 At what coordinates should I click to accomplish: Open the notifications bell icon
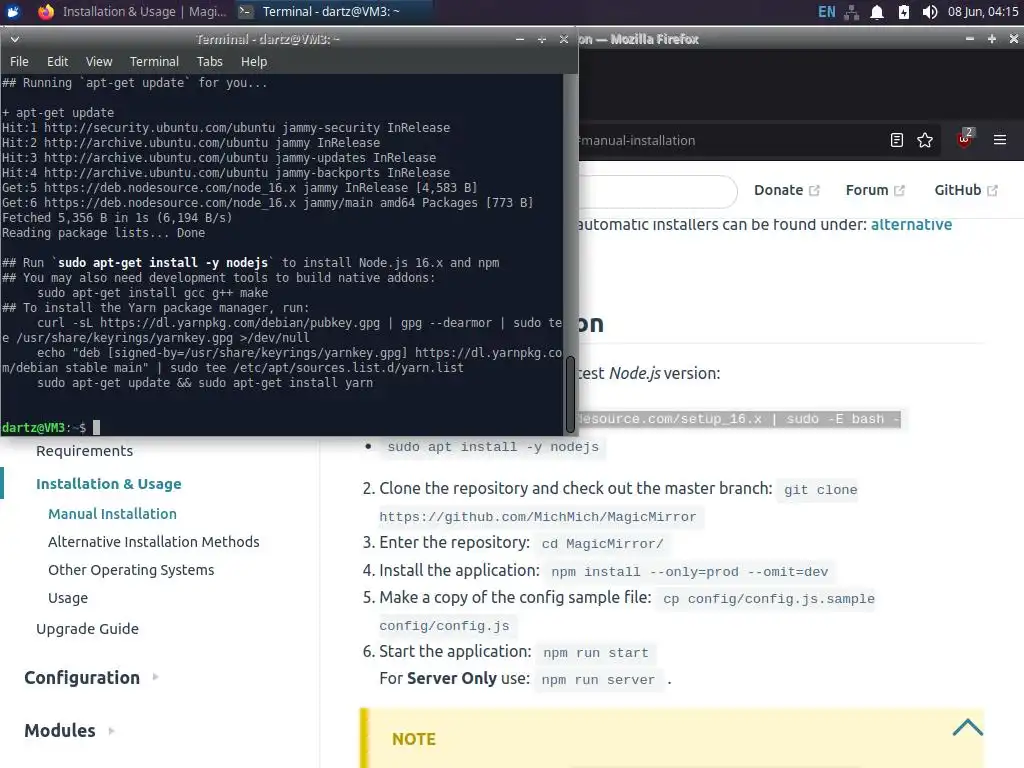pyautogui.click(x=877, y=12)
